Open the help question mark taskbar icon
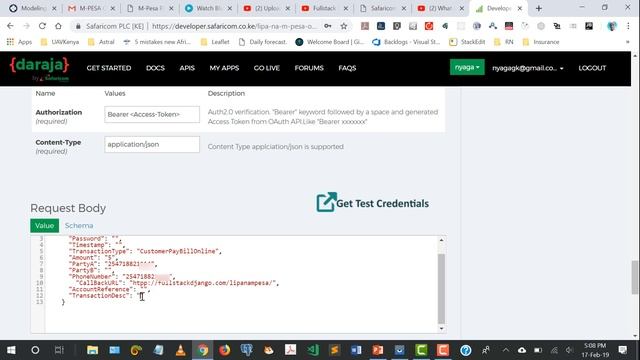This screenshot has height=360, width=640. 466,350
